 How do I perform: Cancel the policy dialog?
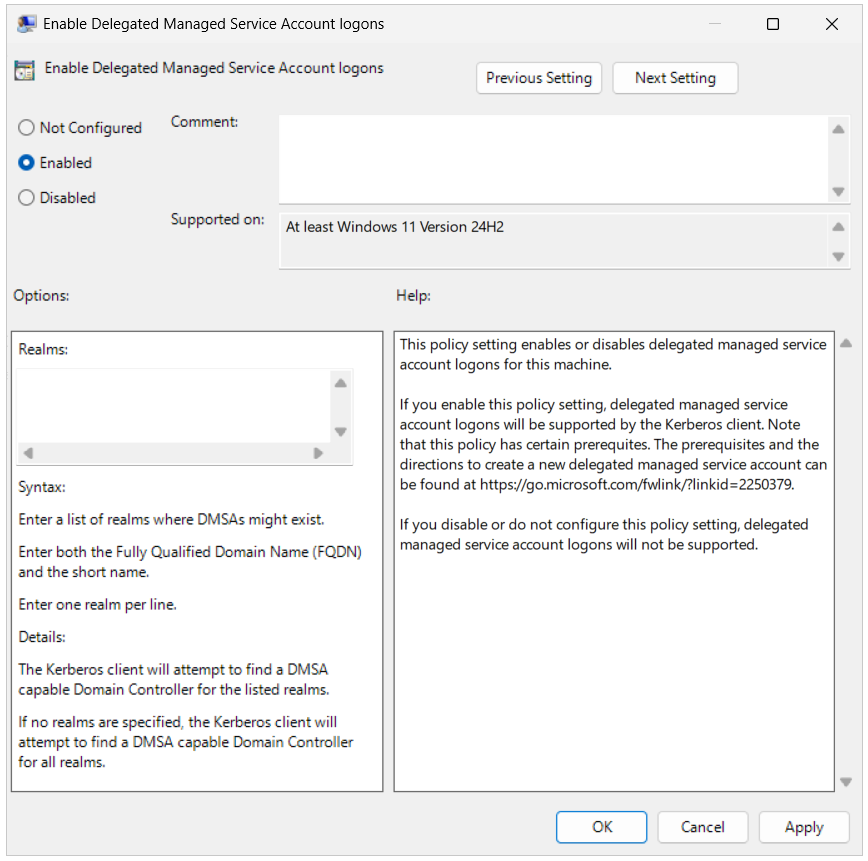click(703, 827)
